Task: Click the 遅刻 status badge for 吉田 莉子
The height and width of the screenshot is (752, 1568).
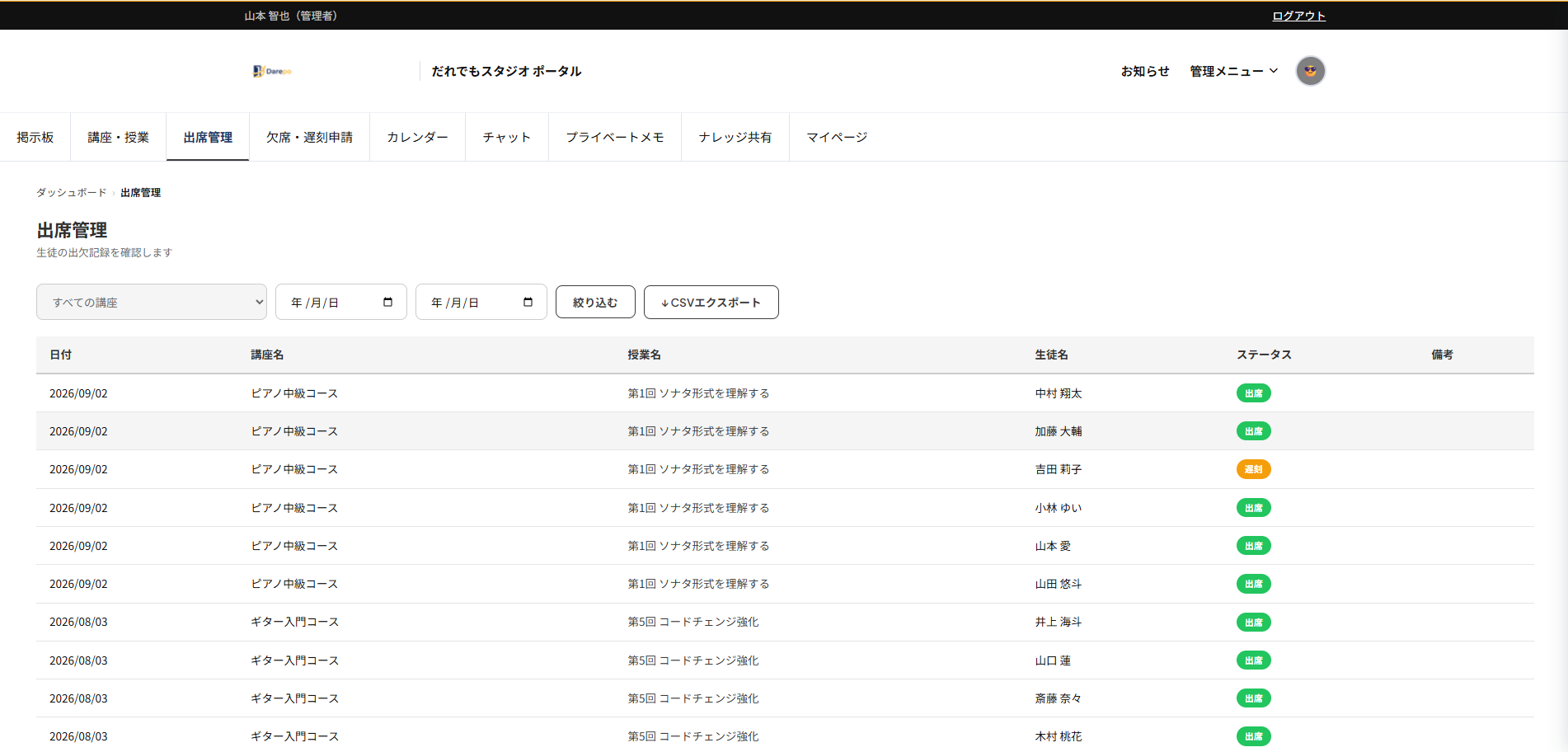Action: coord(1253,469)
